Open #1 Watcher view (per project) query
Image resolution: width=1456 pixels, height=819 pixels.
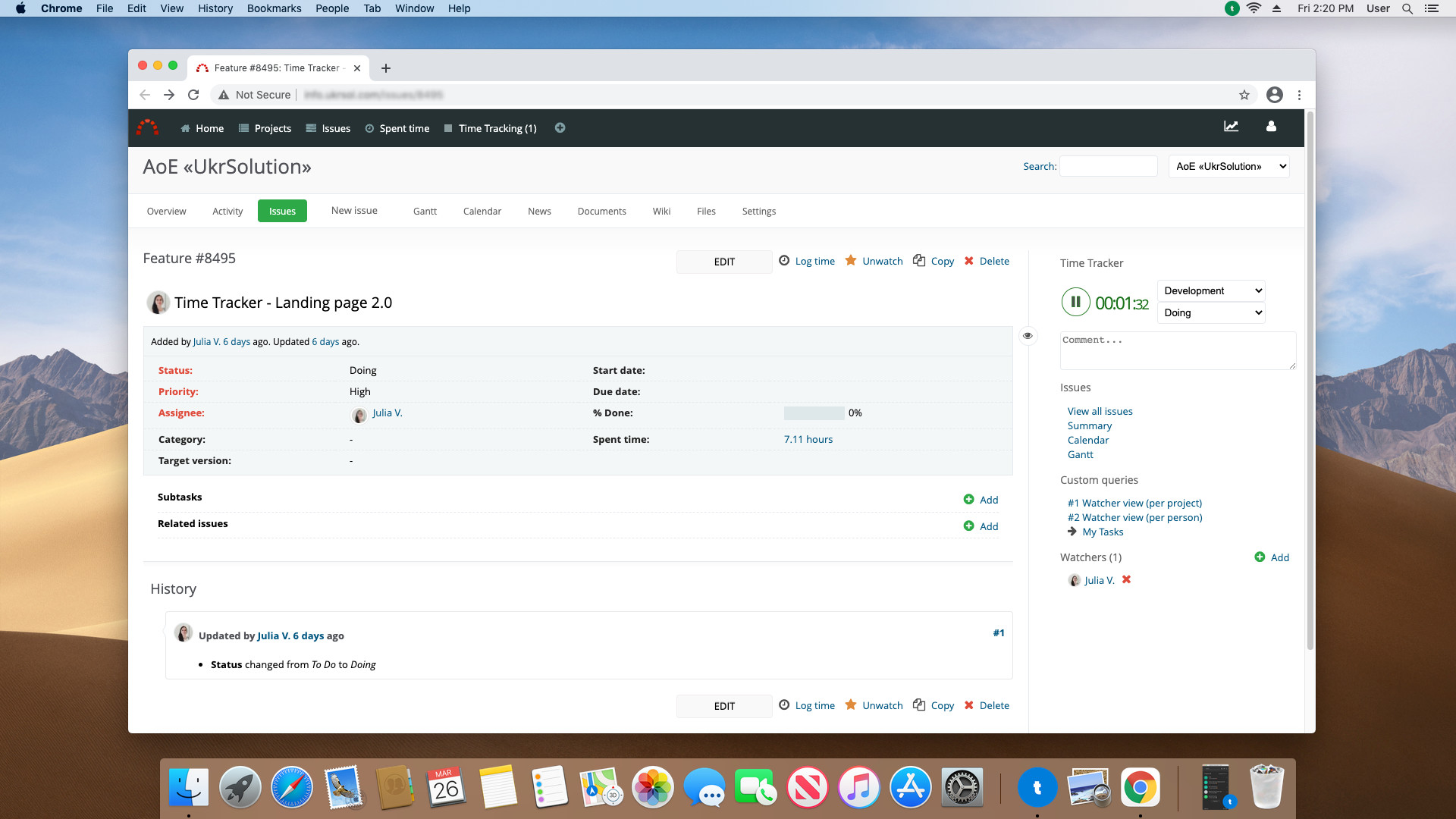click(1134, 503)
